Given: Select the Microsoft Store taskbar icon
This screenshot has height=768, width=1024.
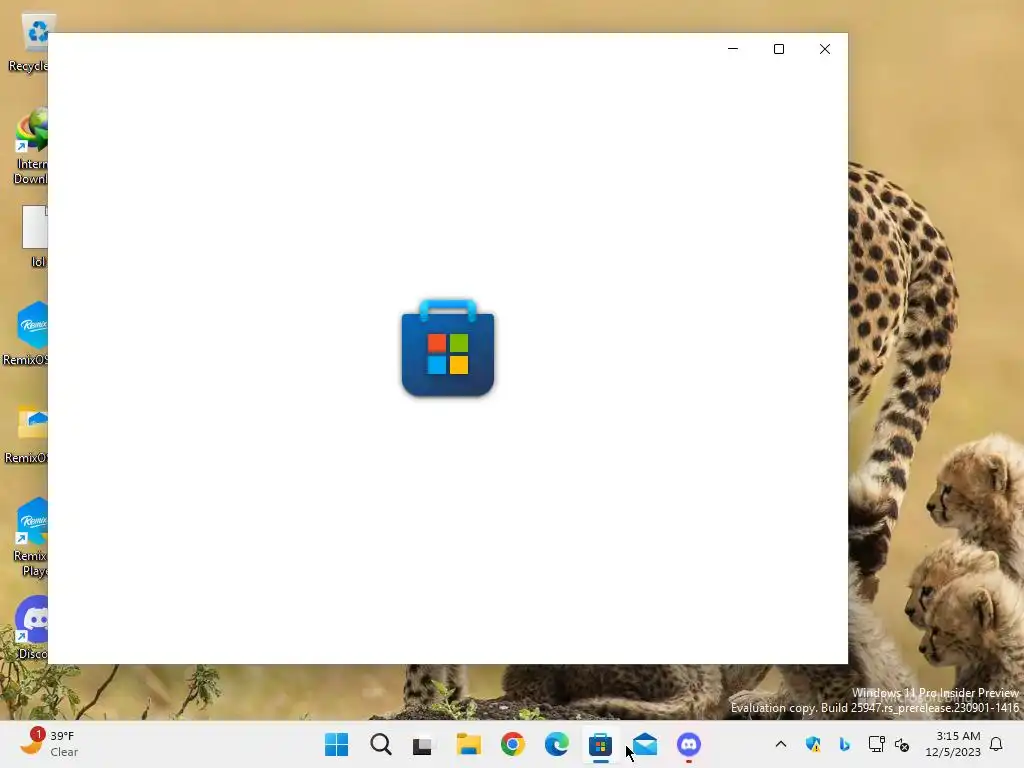Looking at the screenshot, I should click(600, 744).
